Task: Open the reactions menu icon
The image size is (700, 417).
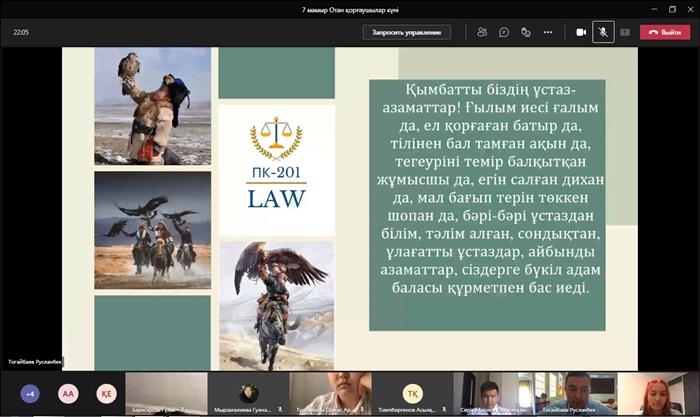Action: 524,32
